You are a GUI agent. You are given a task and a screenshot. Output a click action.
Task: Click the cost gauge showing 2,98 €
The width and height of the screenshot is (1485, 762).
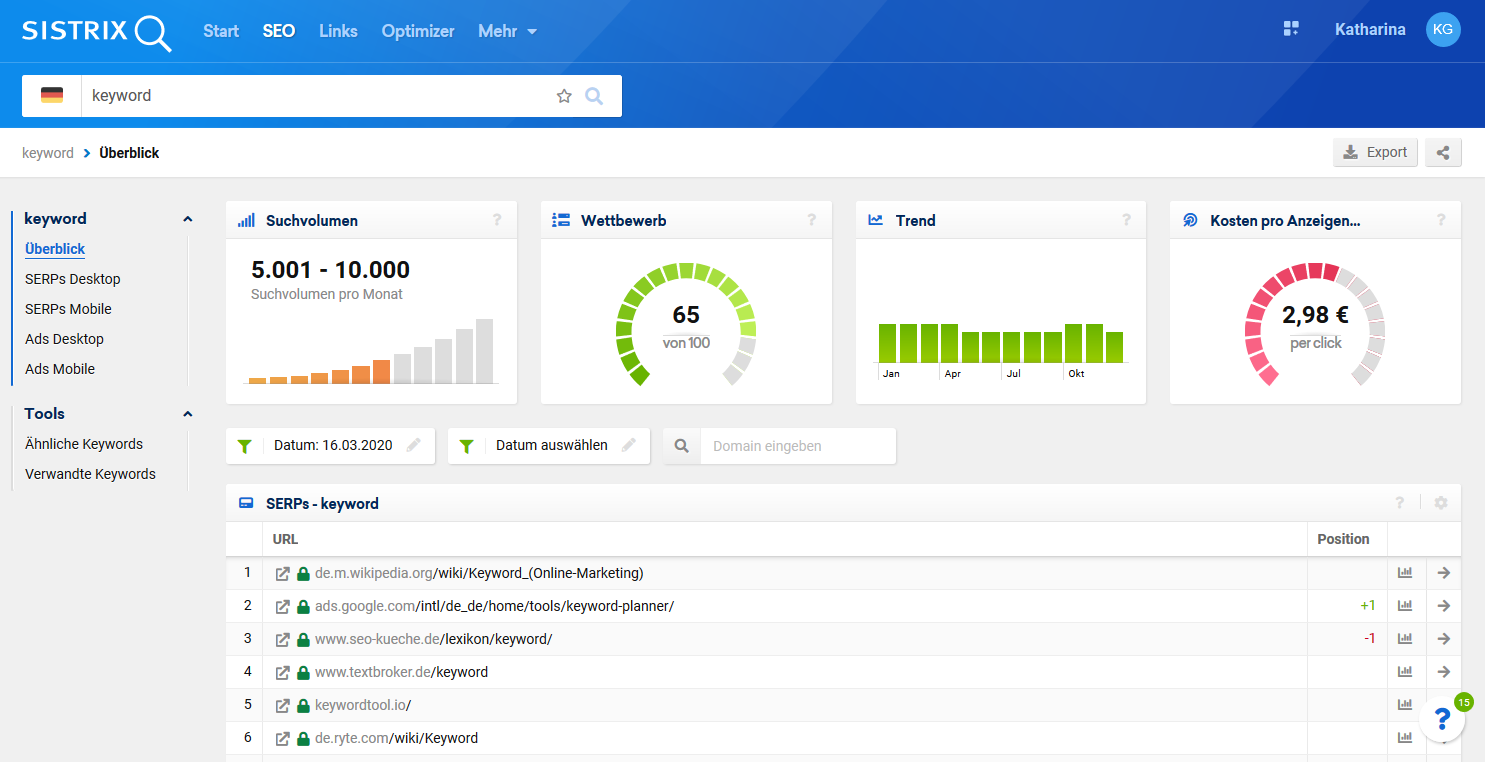pos(1315,324)
